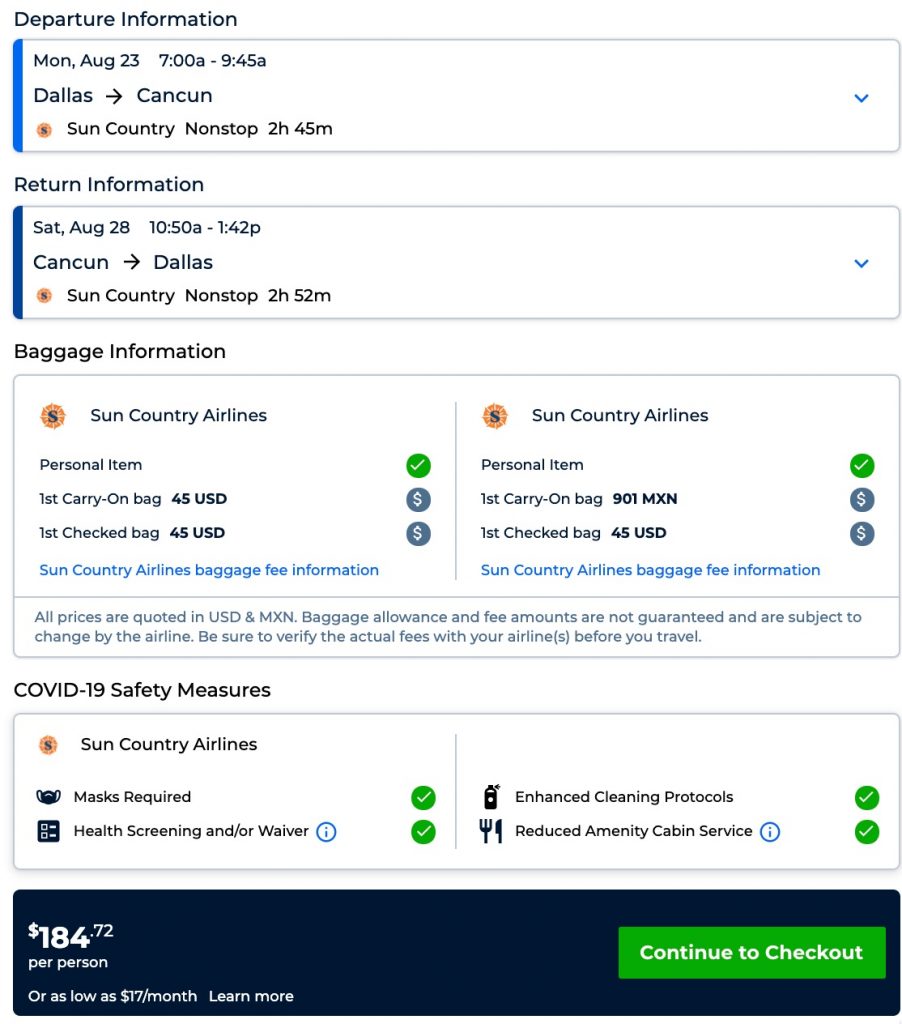Image resolution: width=902 pixels, height=1024 pixels.
Task: Click the dollar icon beside 901 MXN carry-on
Action: point(861,500)
